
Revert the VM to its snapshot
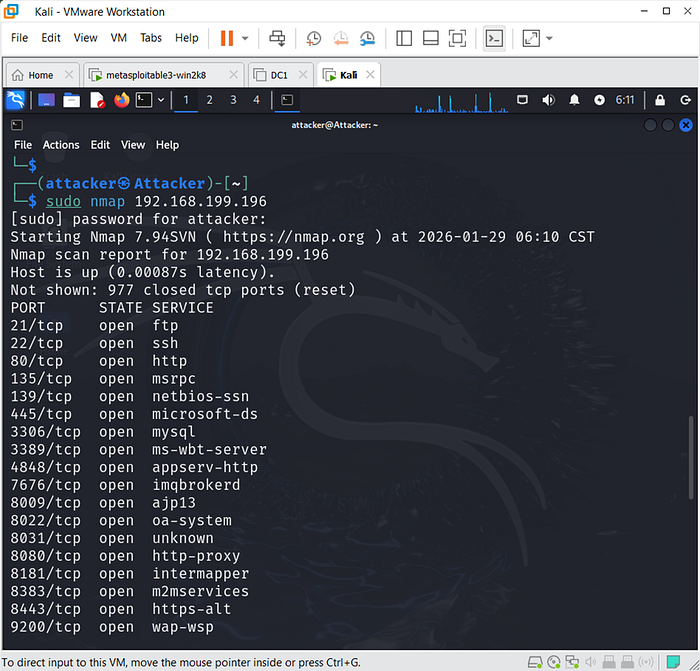[x=341, y=38]
